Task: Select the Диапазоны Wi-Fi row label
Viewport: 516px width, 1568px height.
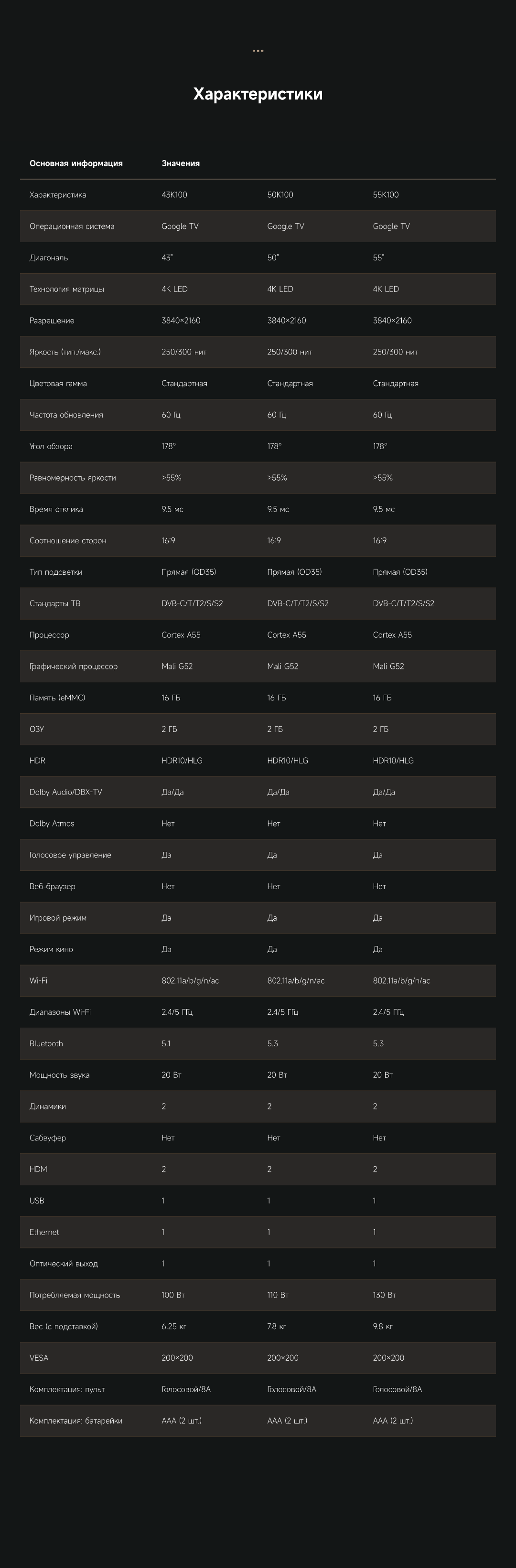Action: pos(60,1012)
